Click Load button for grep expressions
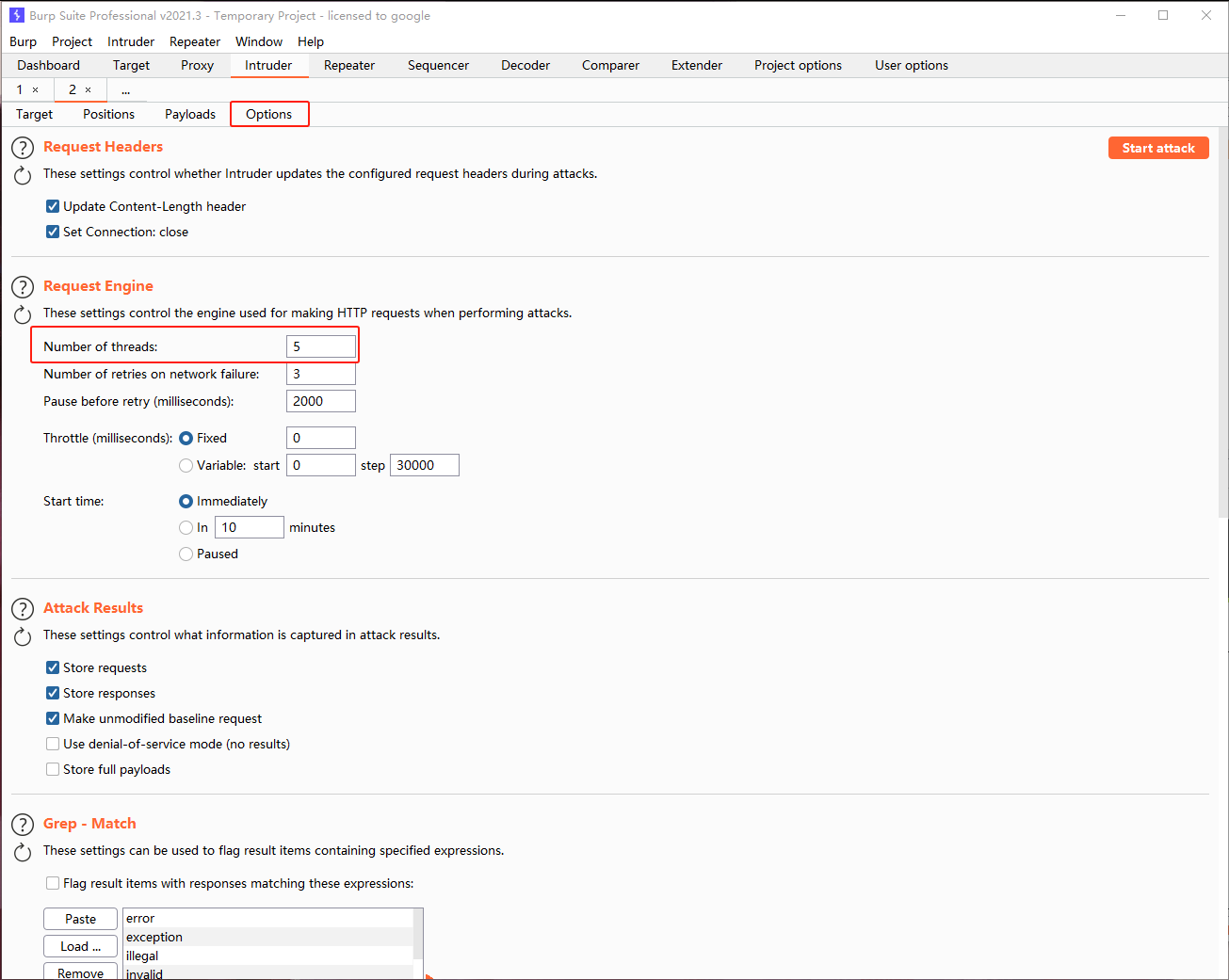This screenshot has height=980, width=1229. pos(80,946)
